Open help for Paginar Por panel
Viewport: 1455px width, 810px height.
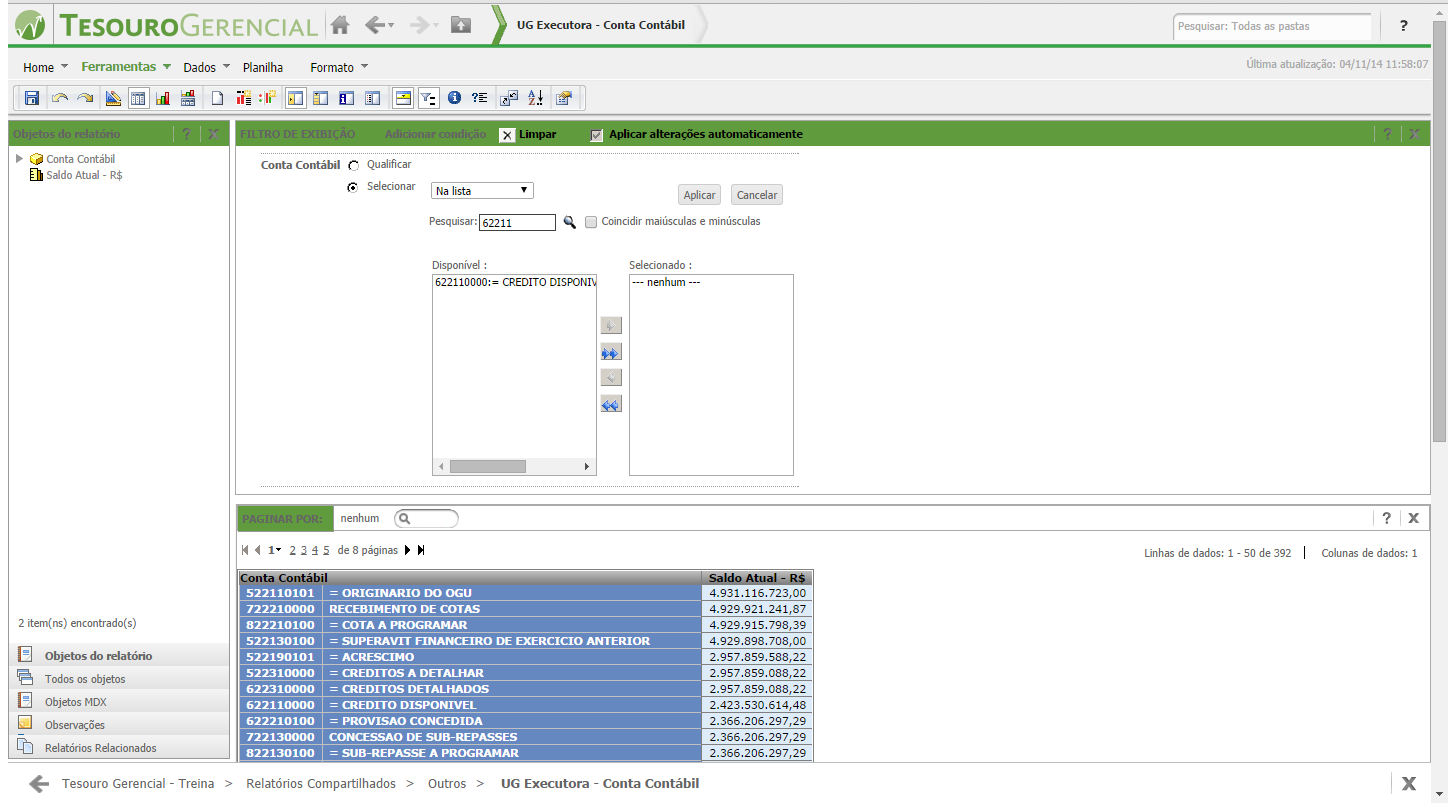point(1387,518)
